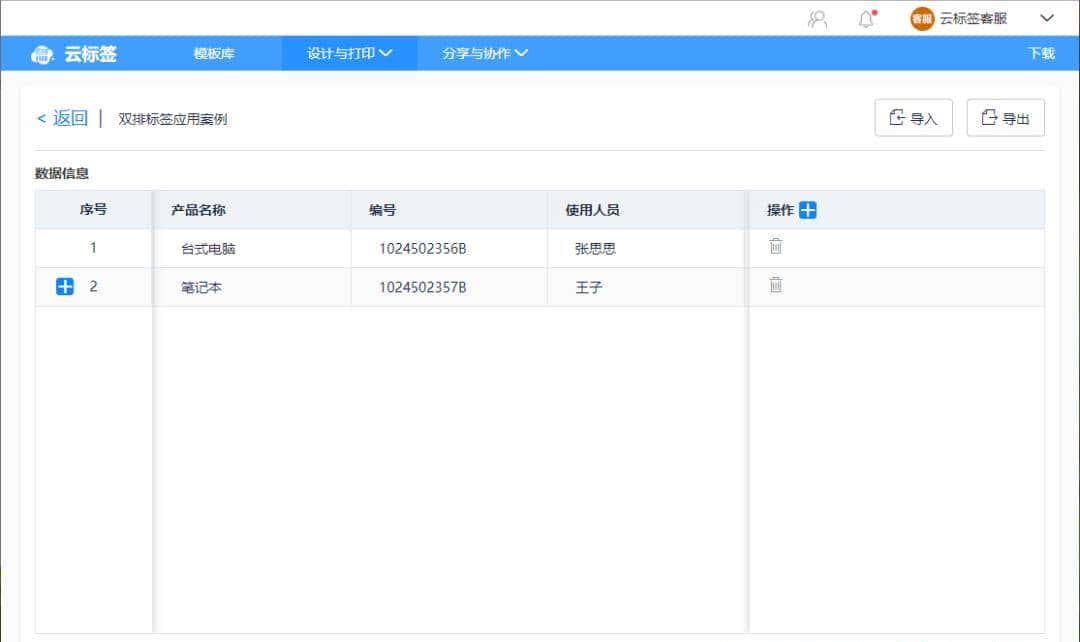The height and width of the screenshot is (642, 1080).
Task: Click the import icon inside the 导入 button
Action: (x=897, y=117)
